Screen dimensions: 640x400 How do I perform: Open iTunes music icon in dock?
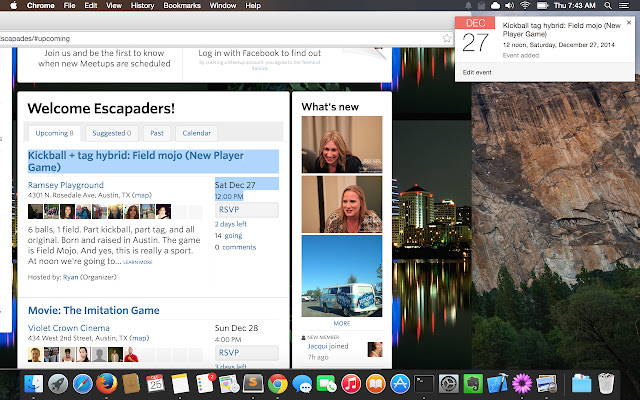click(x=350, y=383)
